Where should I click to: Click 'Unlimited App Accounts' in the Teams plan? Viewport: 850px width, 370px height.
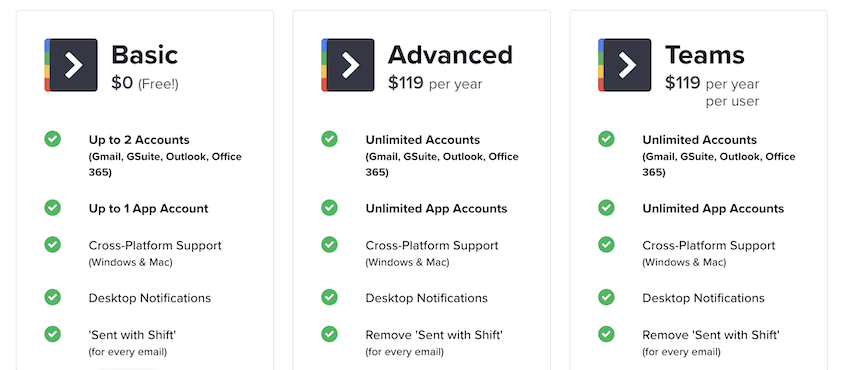713,209
